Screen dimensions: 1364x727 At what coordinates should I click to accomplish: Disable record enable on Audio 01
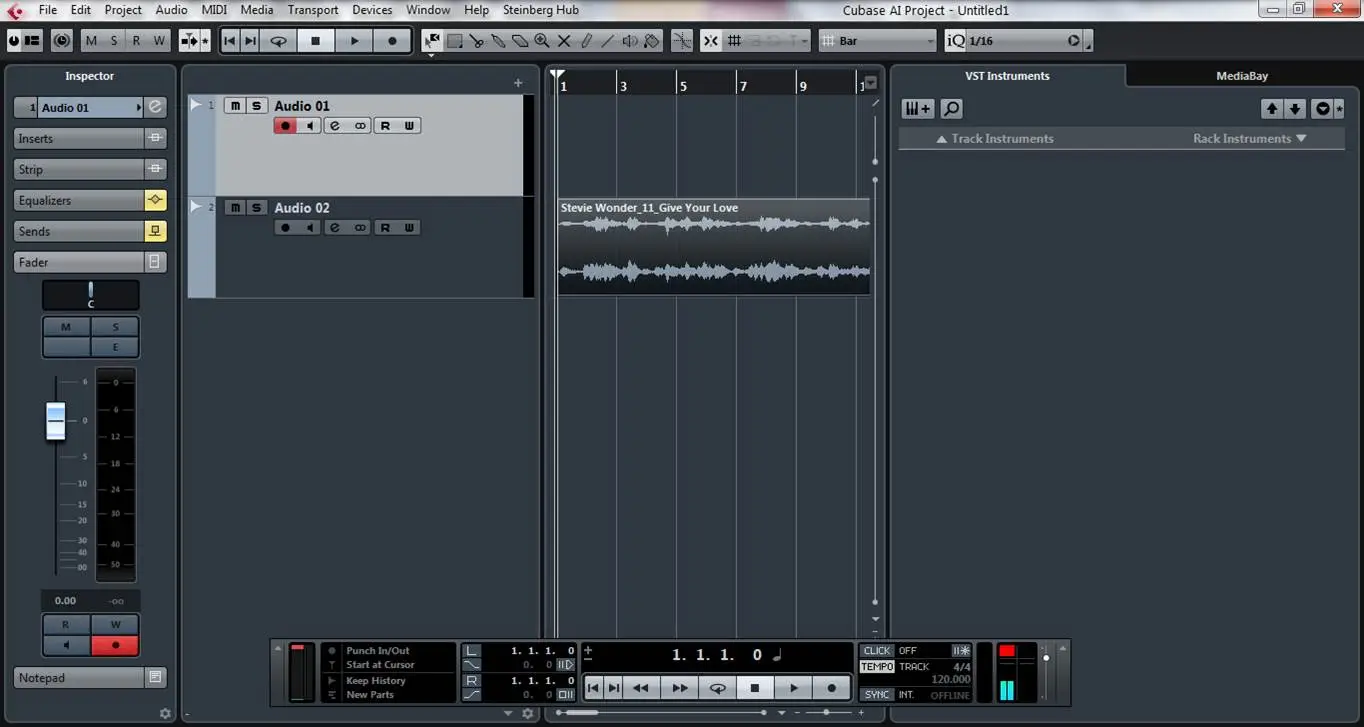point(285,126)
